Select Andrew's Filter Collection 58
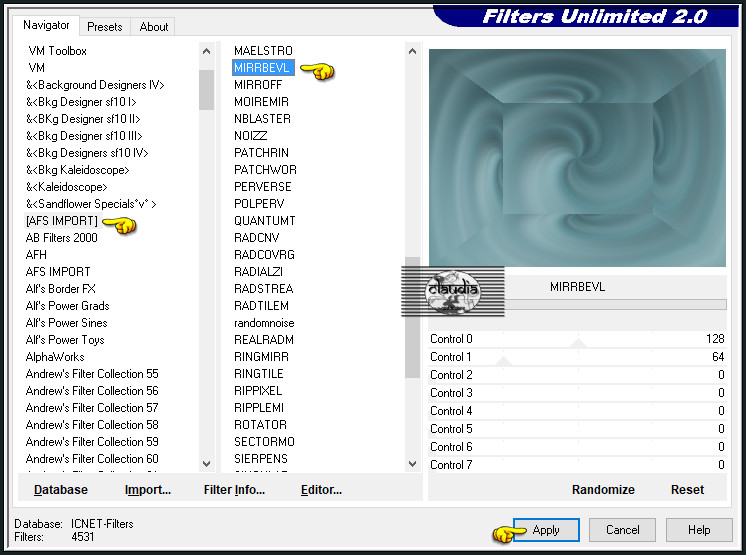This screenshot has width=746, height=555. pyautogui.click(x=92, y=425)
